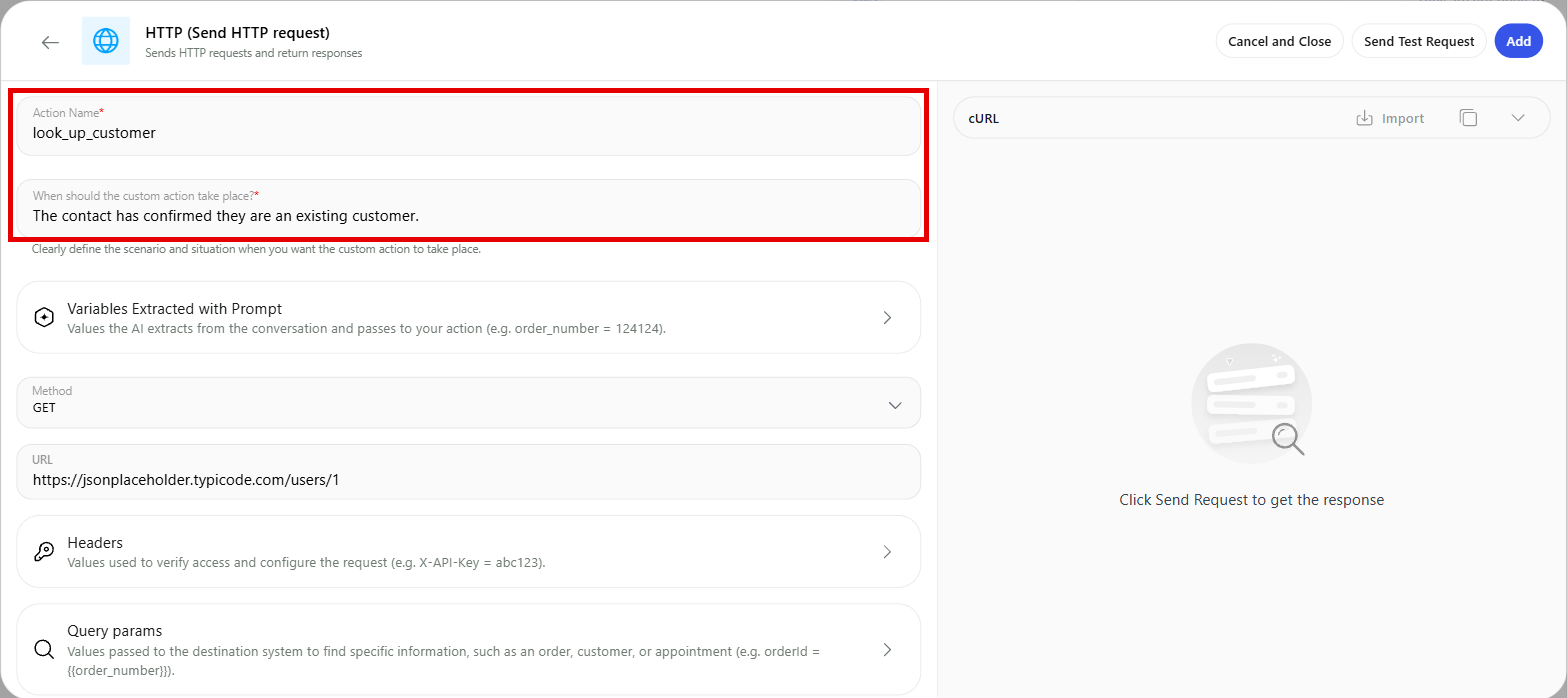1567x698 pixels.
Task: Click the Query params magnifier icon
Action: pyautogui.click(x=44, y=649)
